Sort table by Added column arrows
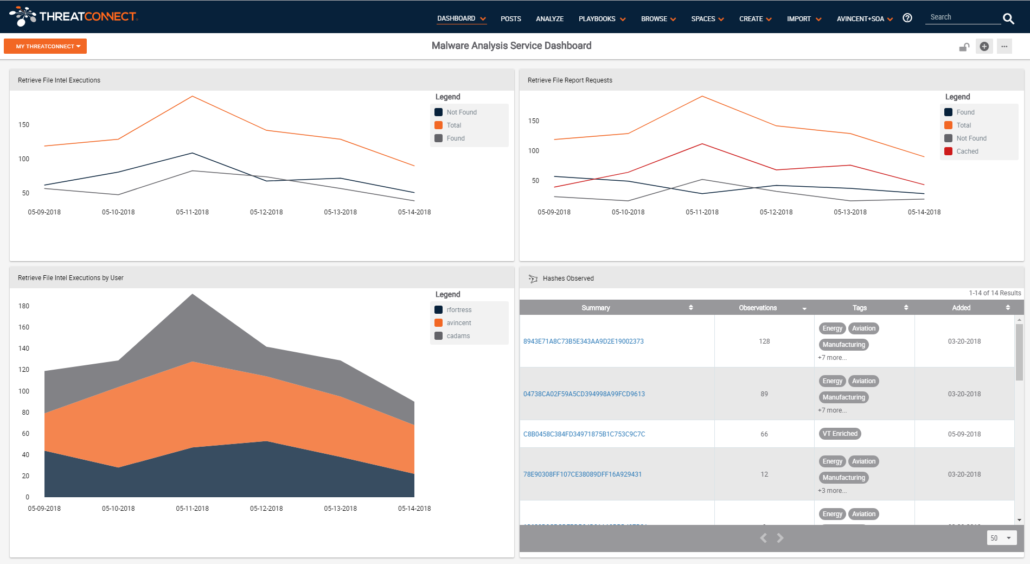This screenshot has width=1030, height=564. pos(1008,307)
